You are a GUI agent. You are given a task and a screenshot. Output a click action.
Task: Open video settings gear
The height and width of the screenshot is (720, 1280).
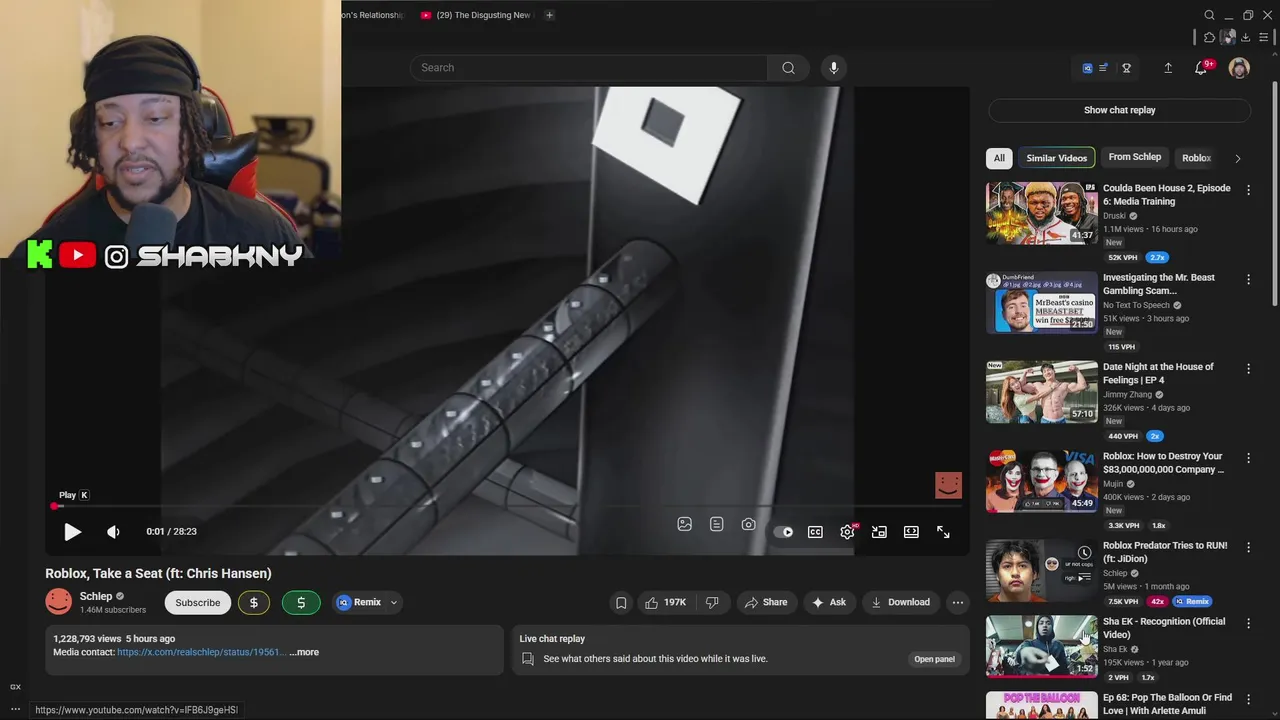click(x=848, y=532)
